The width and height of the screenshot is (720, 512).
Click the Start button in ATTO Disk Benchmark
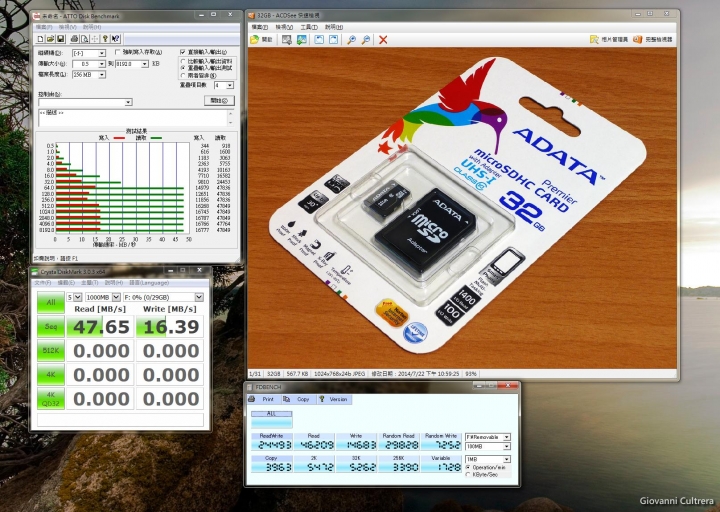click(x=219, y=101)
